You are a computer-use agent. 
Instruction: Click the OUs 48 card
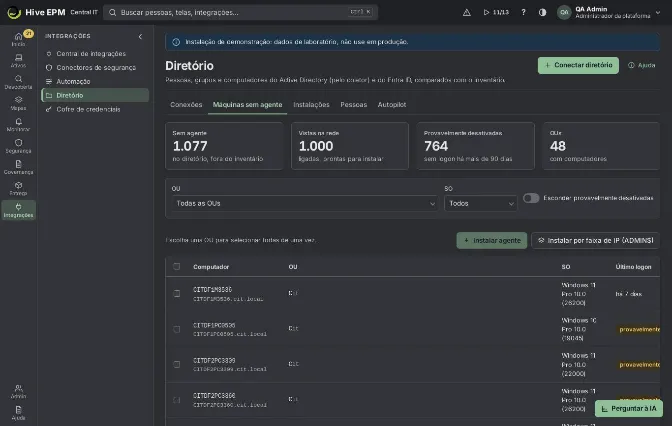click(x=601, y=146)
